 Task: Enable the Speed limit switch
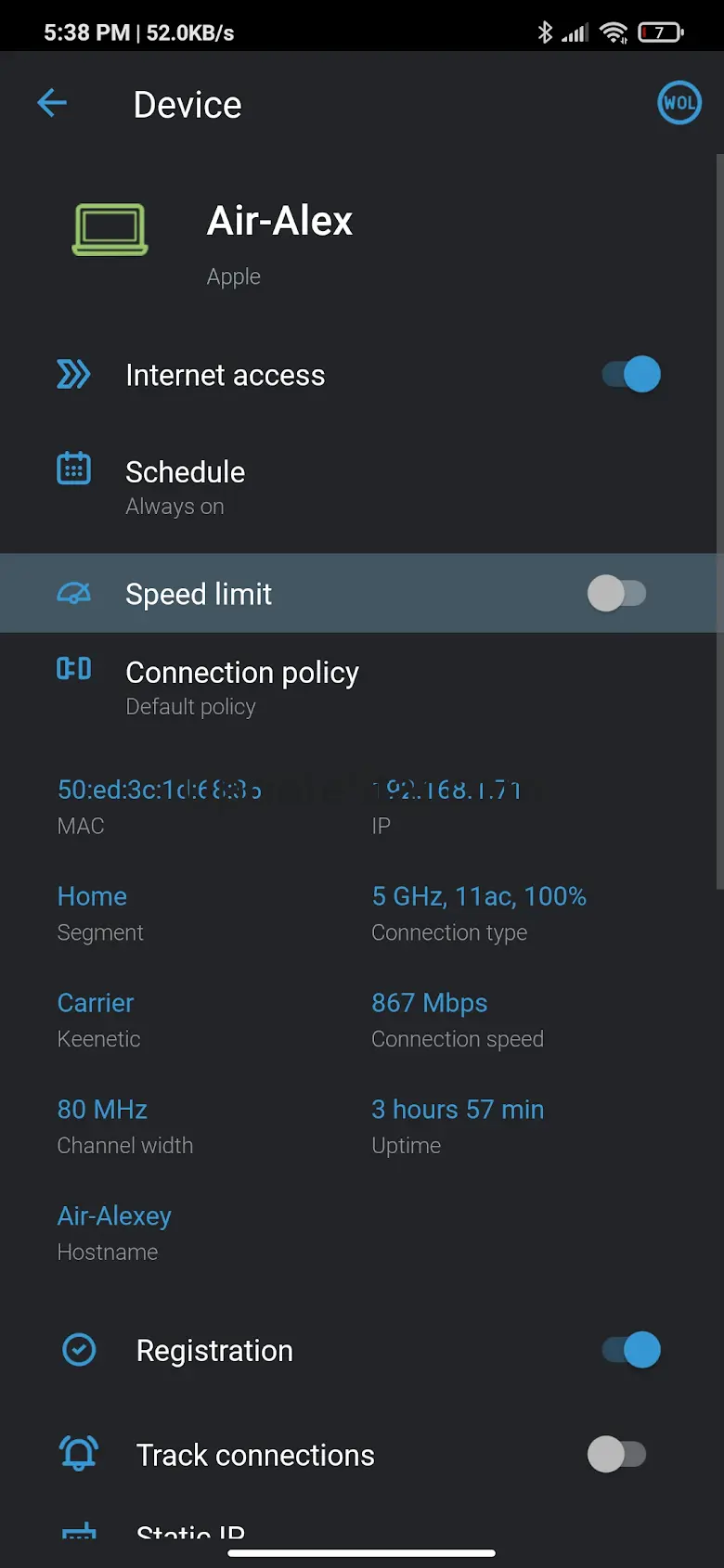616,593
